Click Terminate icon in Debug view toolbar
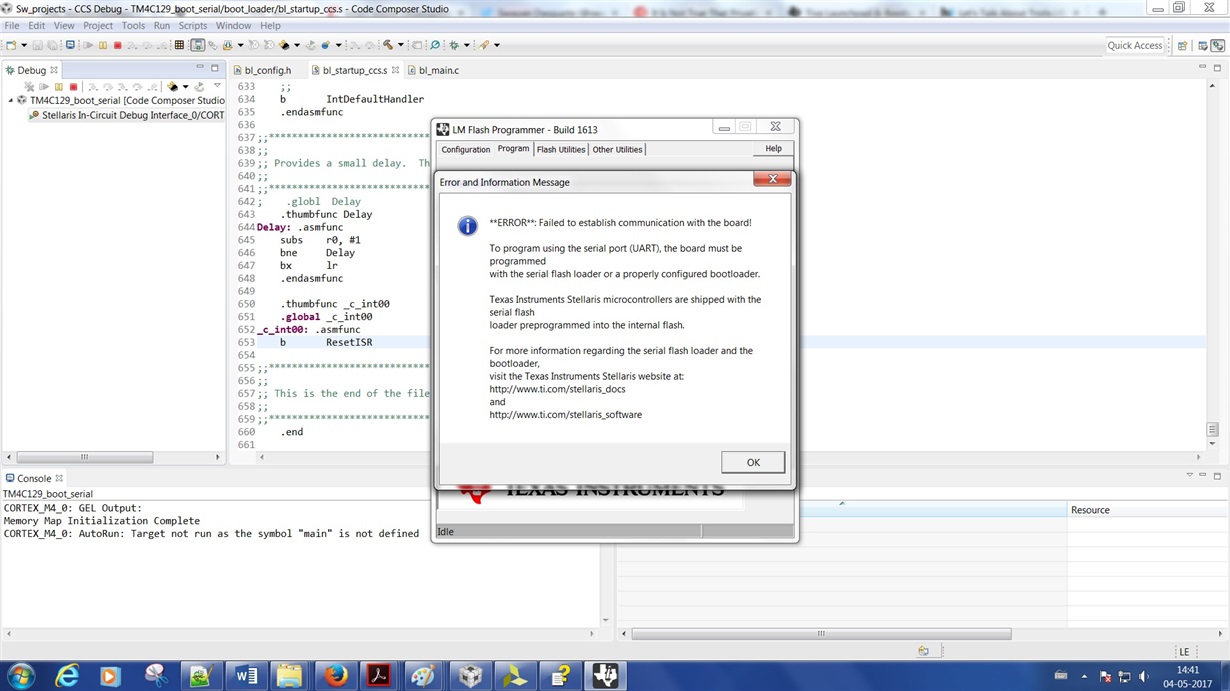The height and width of the screenshot is (691, 1230). [73, 87]
